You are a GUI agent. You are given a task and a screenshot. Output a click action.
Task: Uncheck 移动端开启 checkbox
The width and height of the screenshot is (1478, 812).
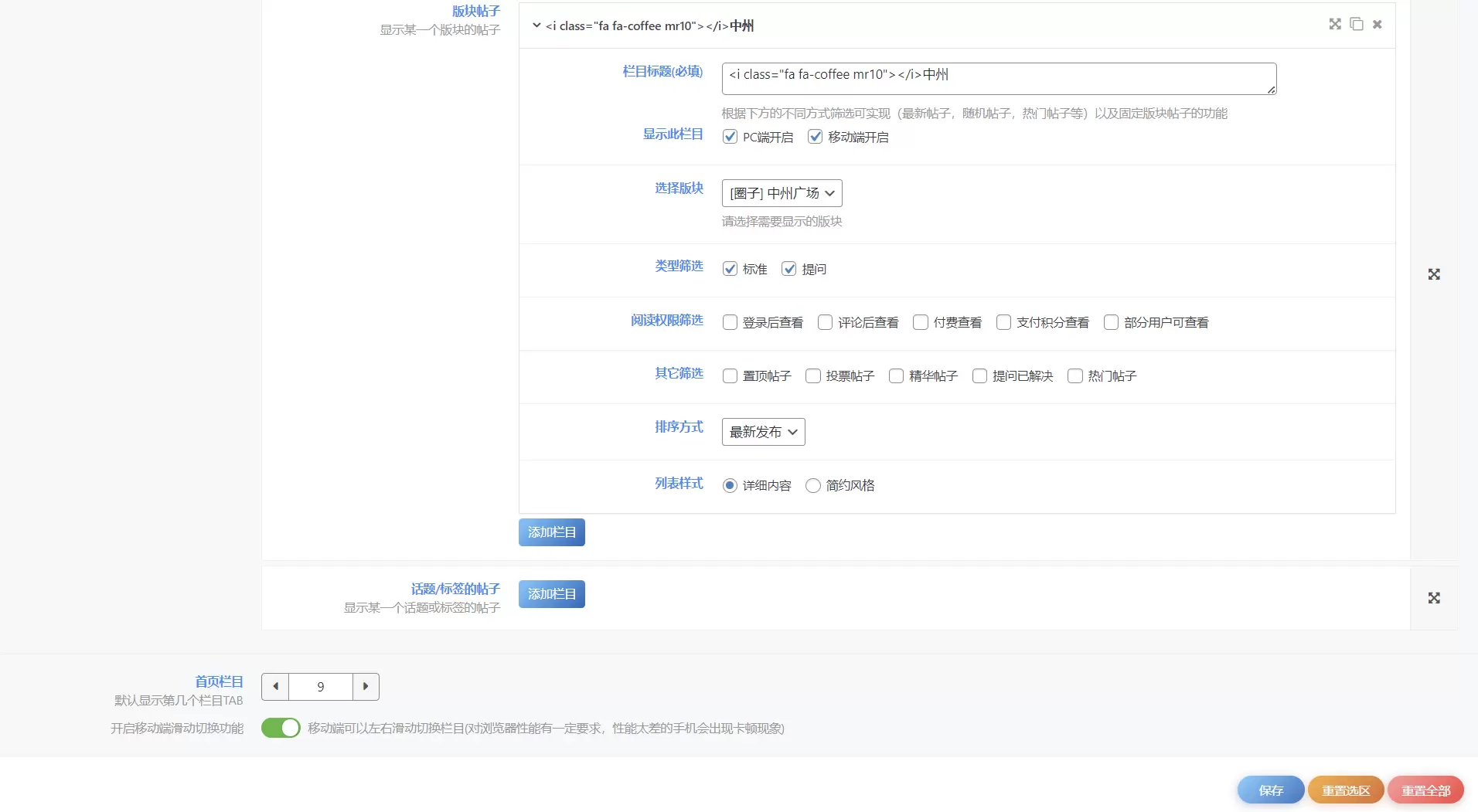pos(815,137)
